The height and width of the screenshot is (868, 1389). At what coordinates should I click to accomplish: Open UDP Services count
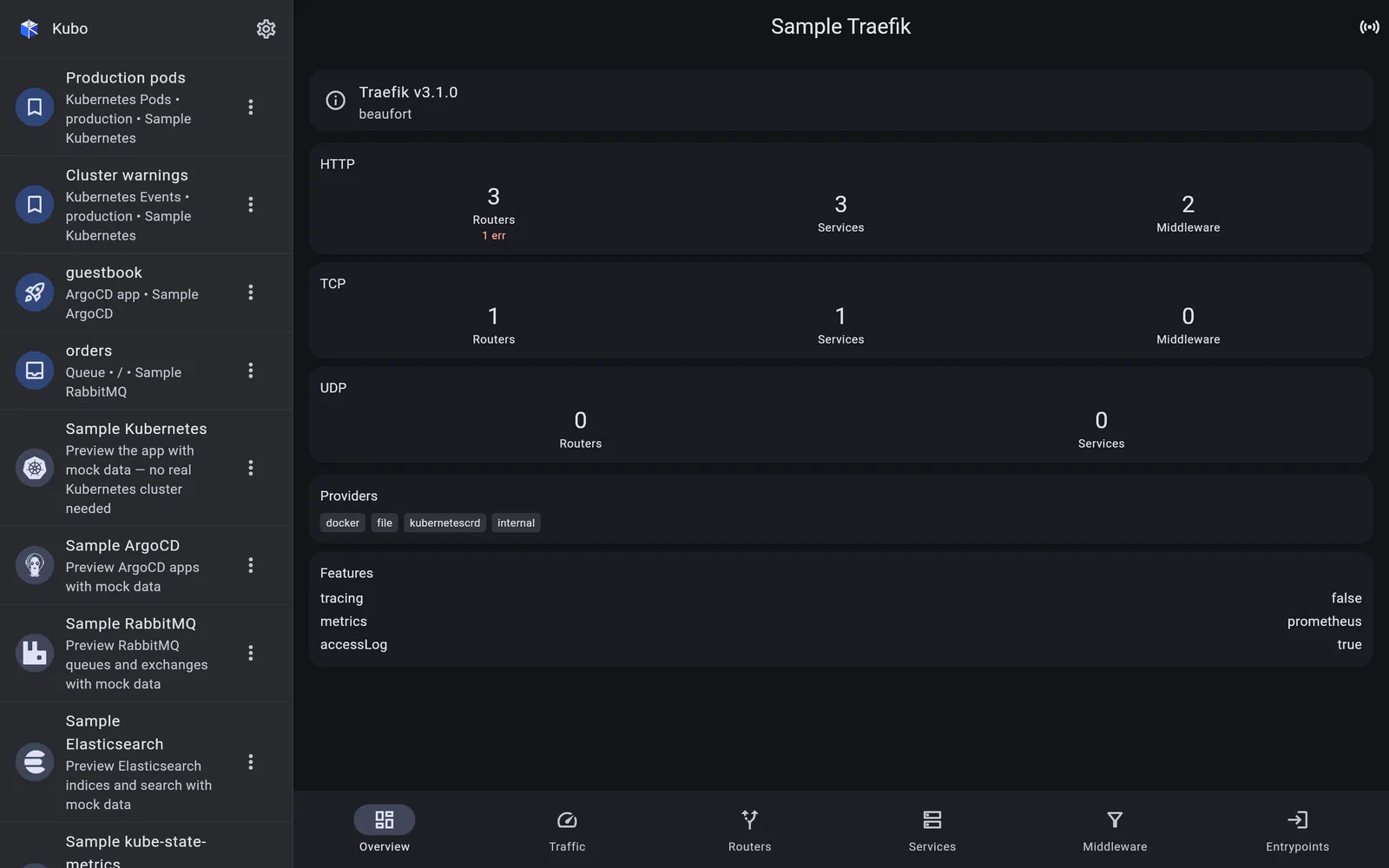pyautogui.click(x=1102, y=429)
